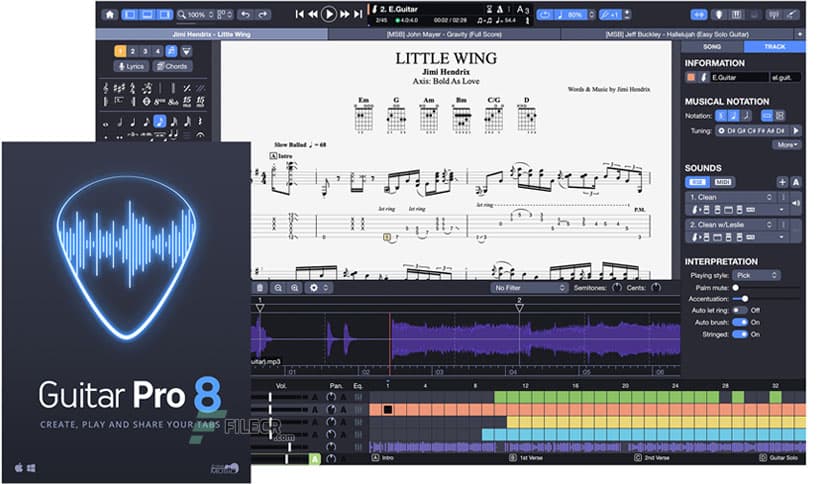
Task: Open the 2. Clean w/Leslie sound selector
Action: pos(730,224)
